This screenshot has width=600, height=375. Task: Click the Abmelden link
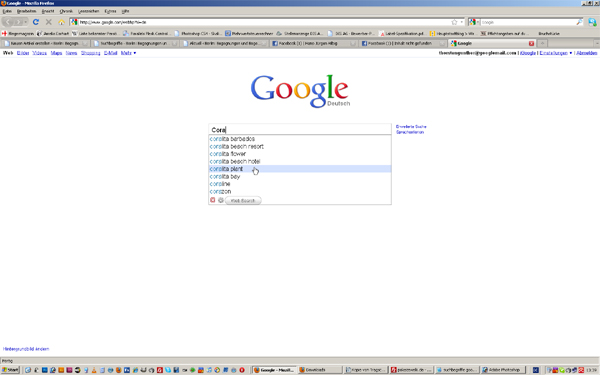tap(587, 53)
